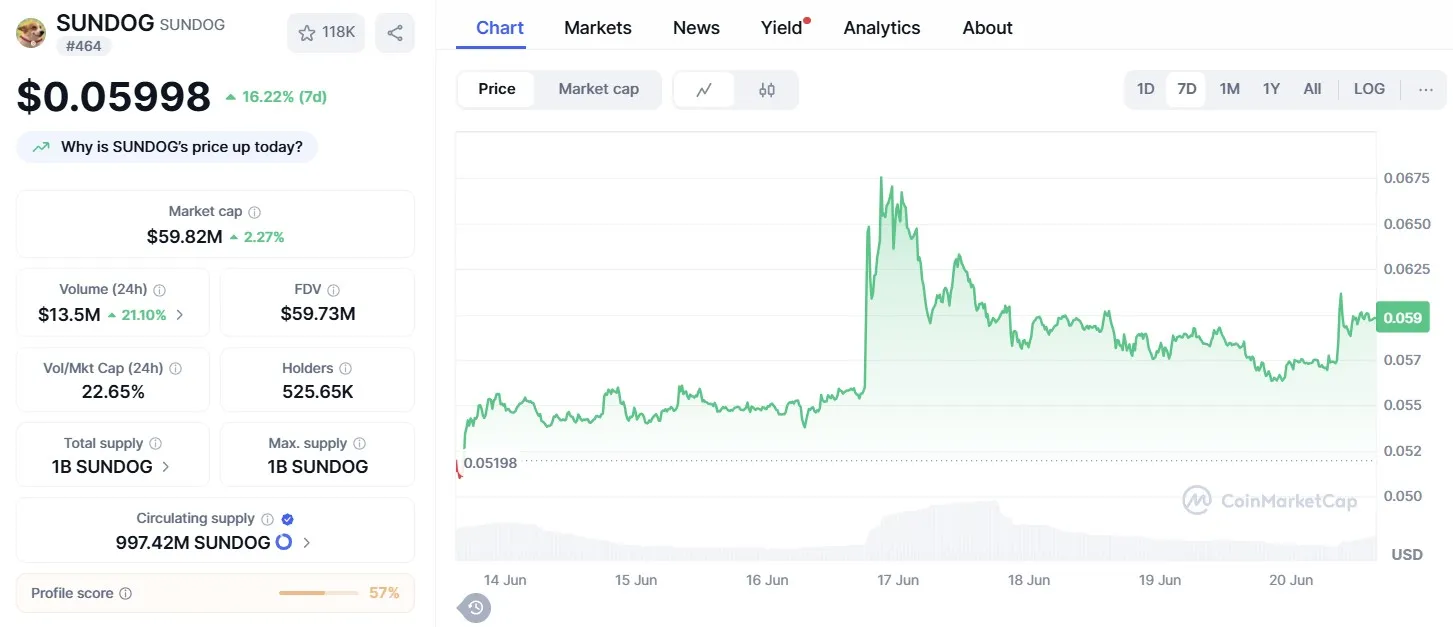Open the Markets tab
Image resolution: width=1453 pixels, height=627 pixels.
(598, 28)
